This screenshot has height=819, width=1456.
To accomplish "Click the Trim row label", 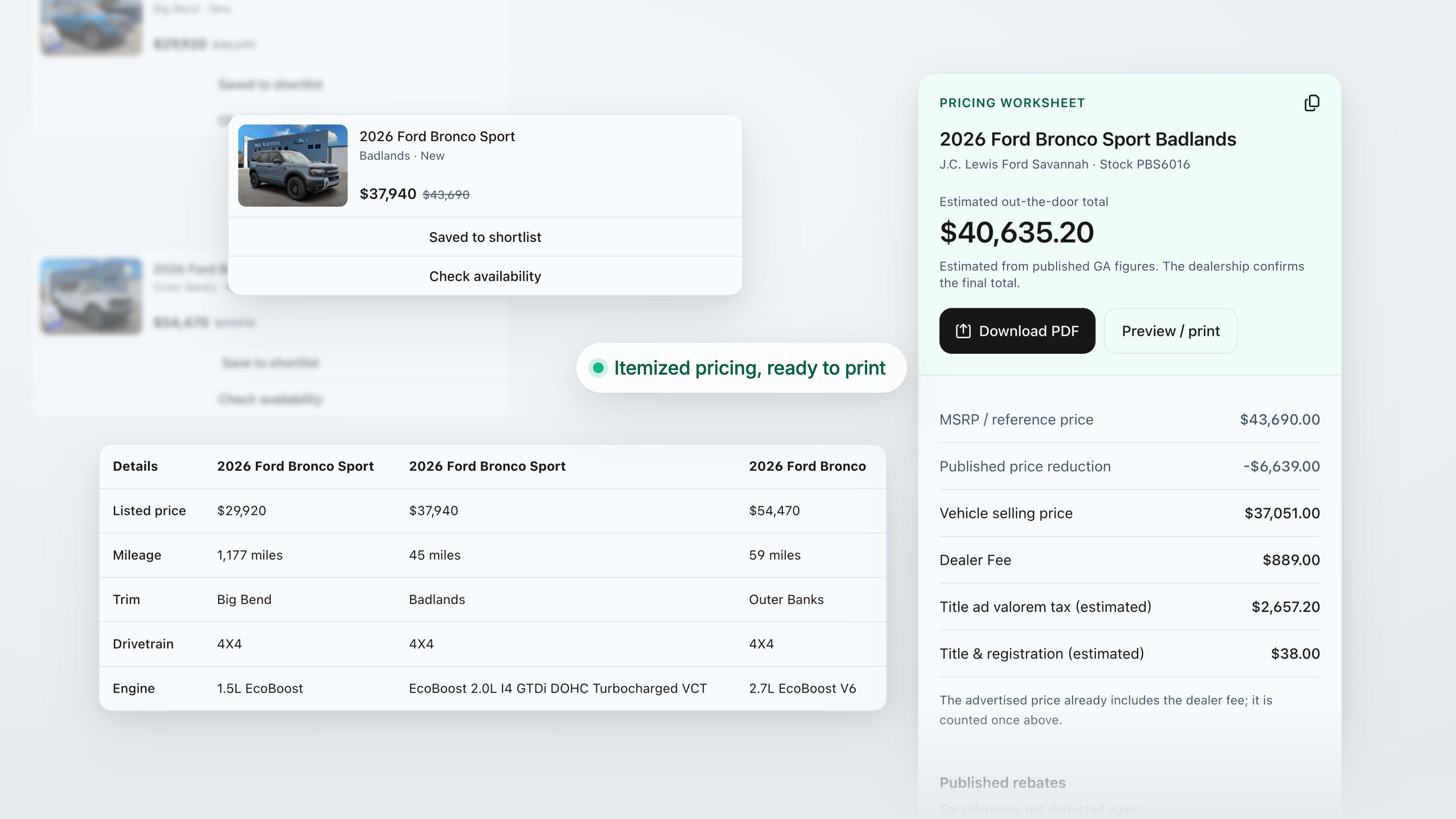I will (x=126, y=600).
